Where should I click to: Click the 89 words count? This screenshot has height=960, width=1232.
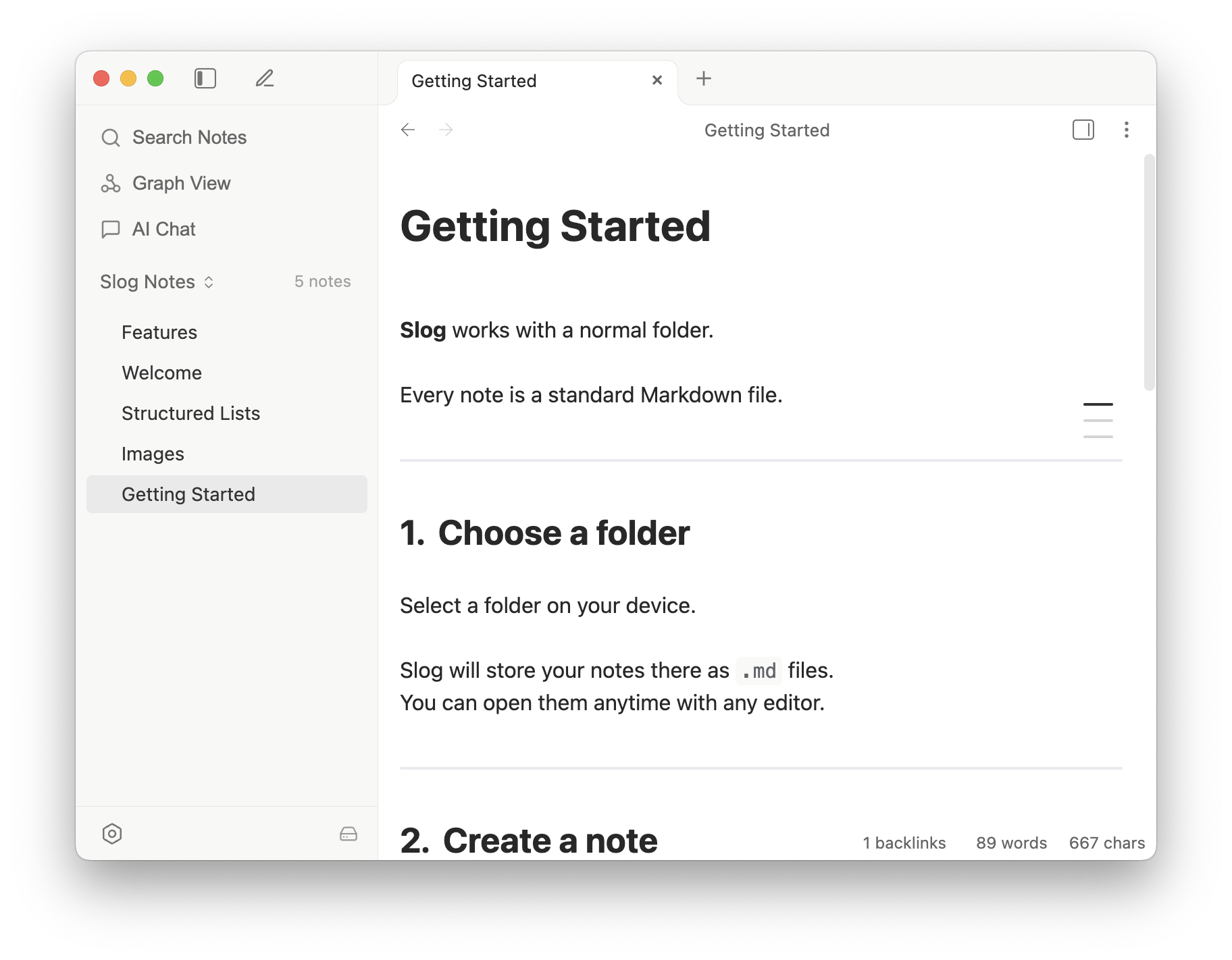(x=1011, y=843)
